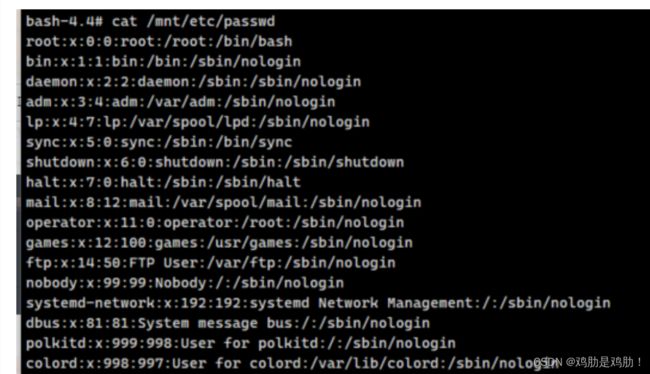This screenshot has width=650, height=374.
Task: Click the root user entry line
Action: pos(159,41)
